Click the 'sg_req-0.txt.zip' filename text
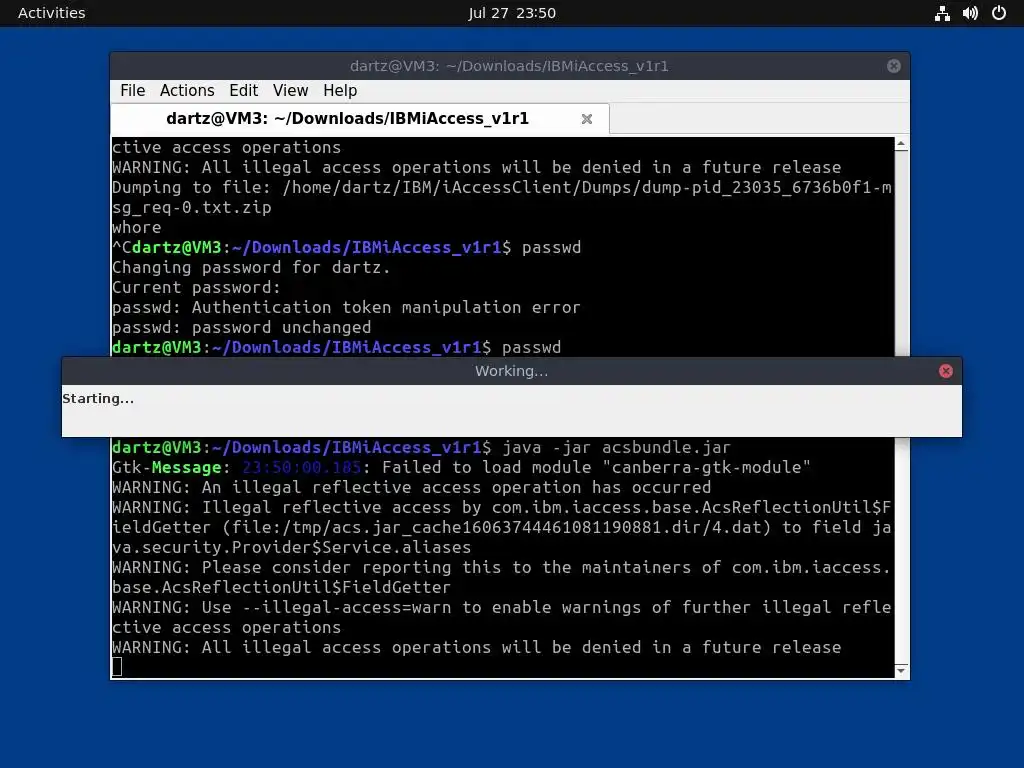 pos(191,208)
